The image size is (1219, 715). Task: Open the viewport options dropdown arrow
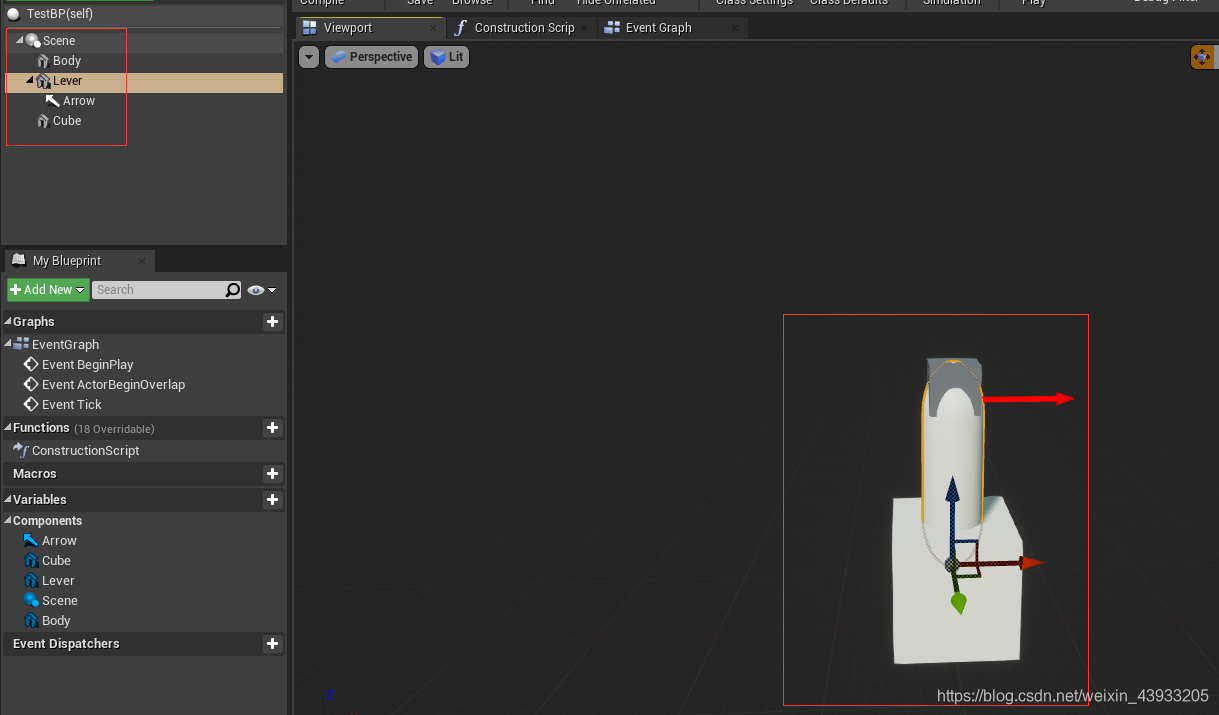pos(309,57)
